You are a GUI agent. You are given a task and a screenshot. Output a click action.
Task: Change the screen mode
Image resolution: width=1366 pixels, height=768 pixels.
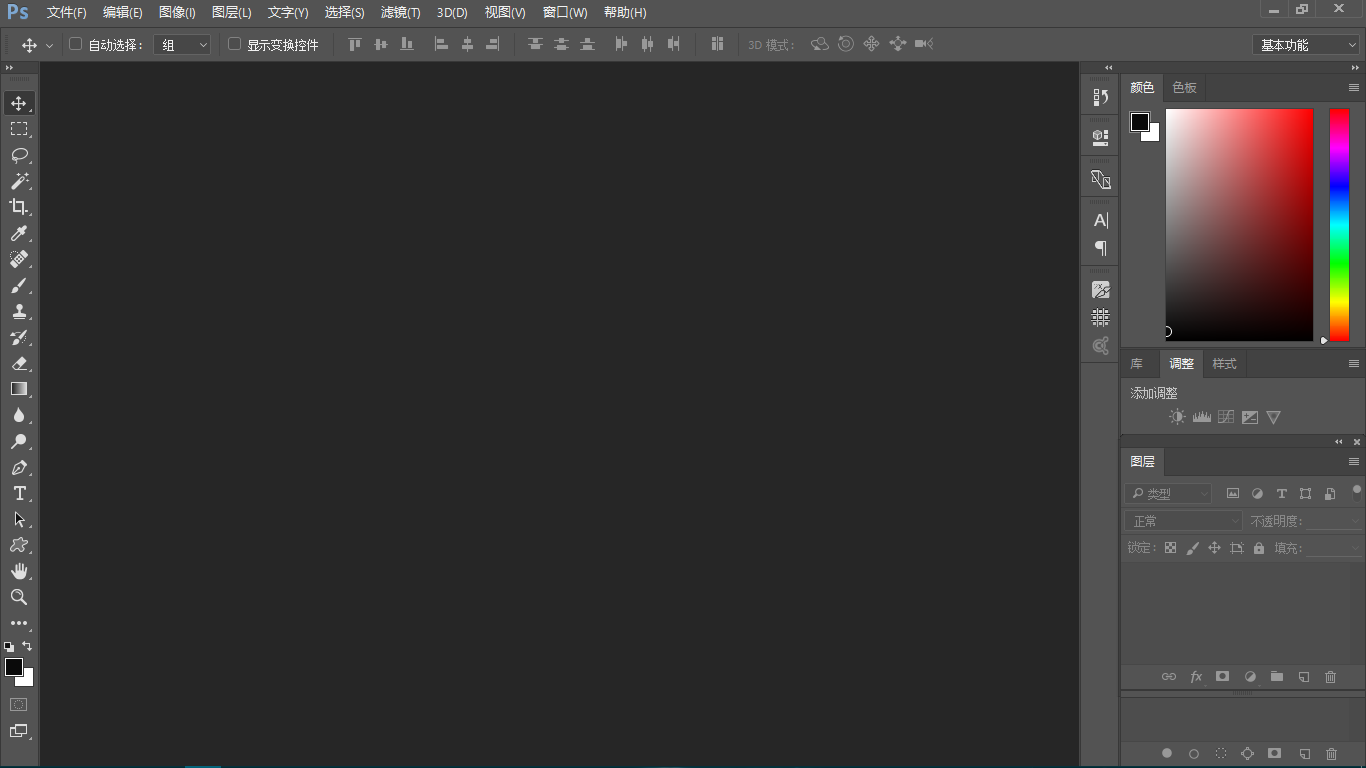(x=19, y=731)
